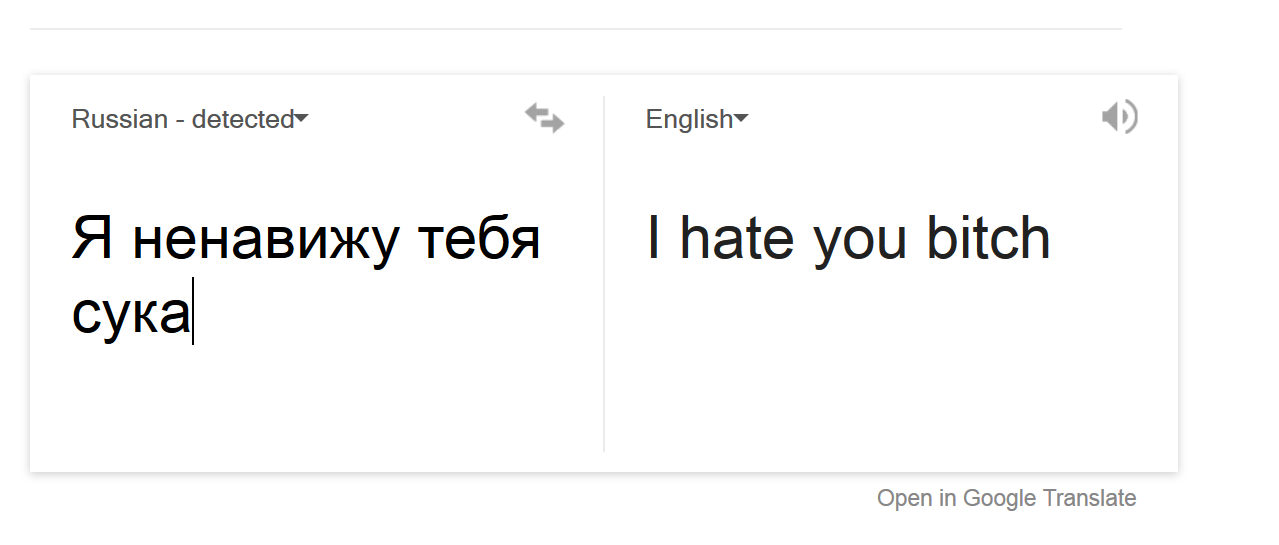Screen dimensions: 1279x545
Task: Click the word "detected" in the source language label
Action: click(x=243, y=119)
